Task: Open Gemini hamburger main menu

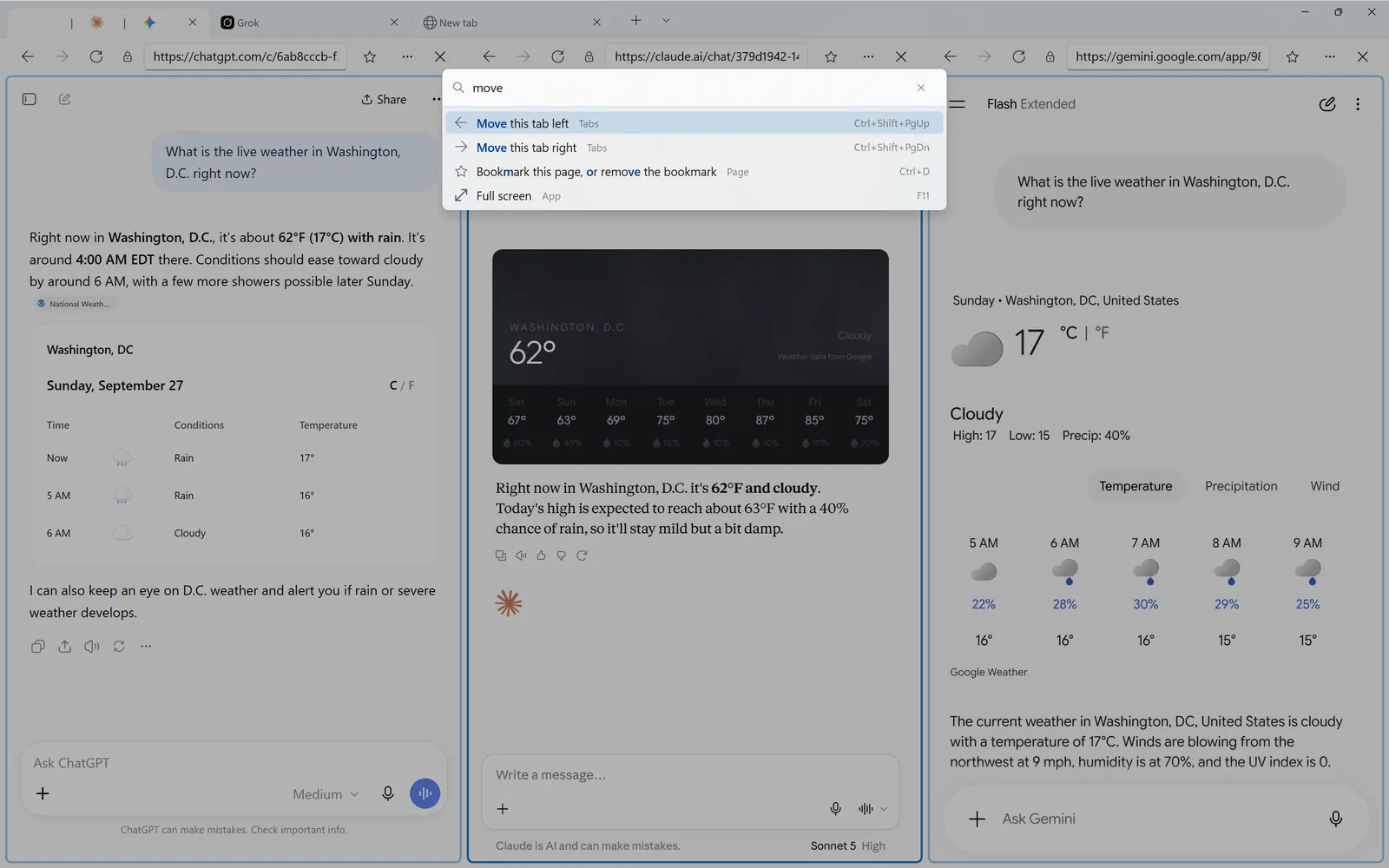Action: coord(958,104)
